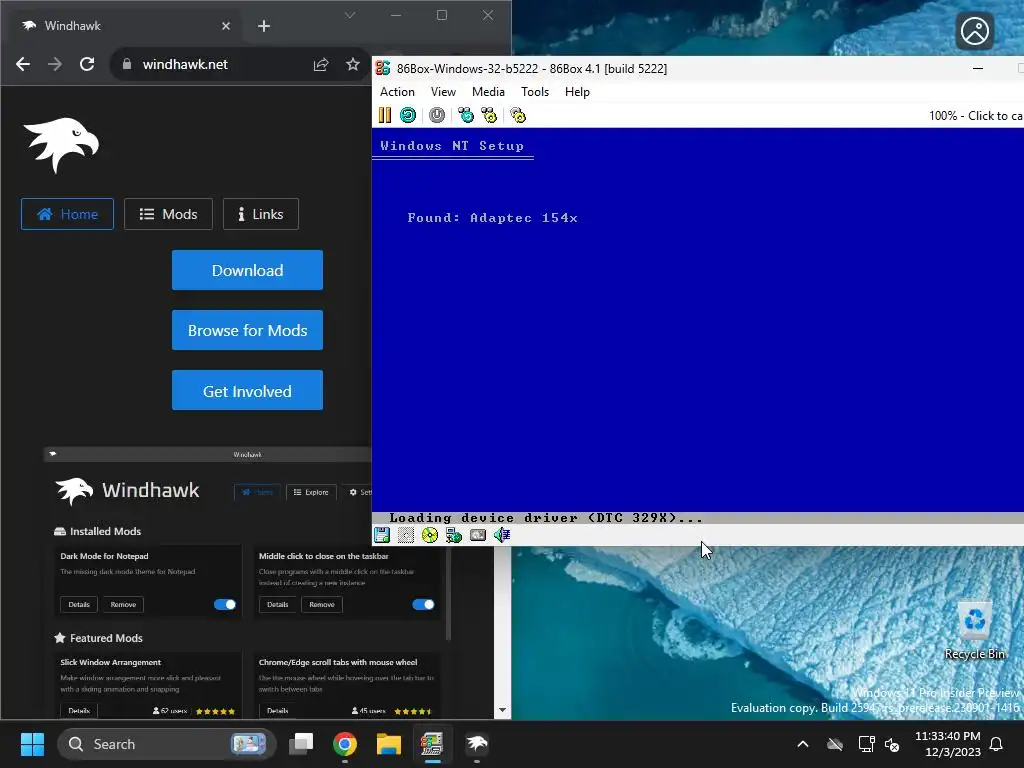1024x768 pixels.
Task: Click network status bar icon in 86Box
Action: pyautogui.click(x=454, y=536)
